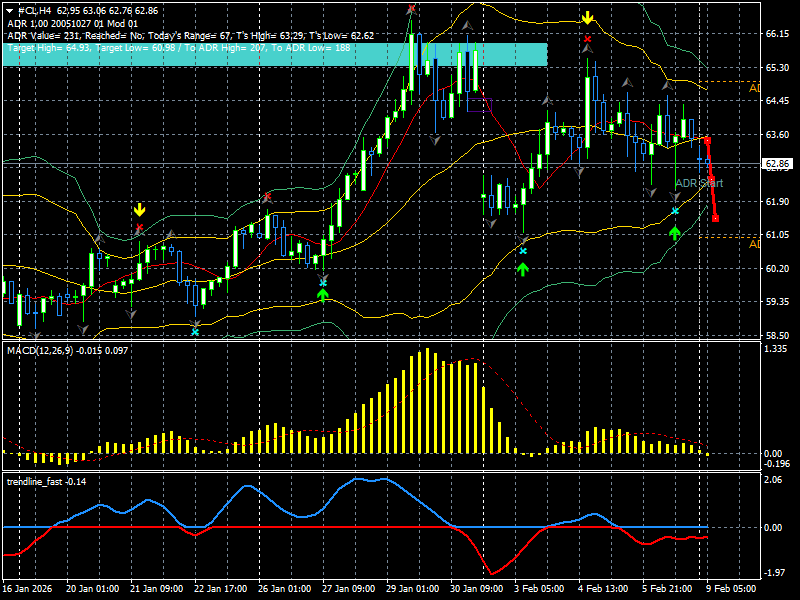Grab the bottom endpoint handle of red trendline
The height and width of the screenshot is (600, 800).
tap(715, 218)
